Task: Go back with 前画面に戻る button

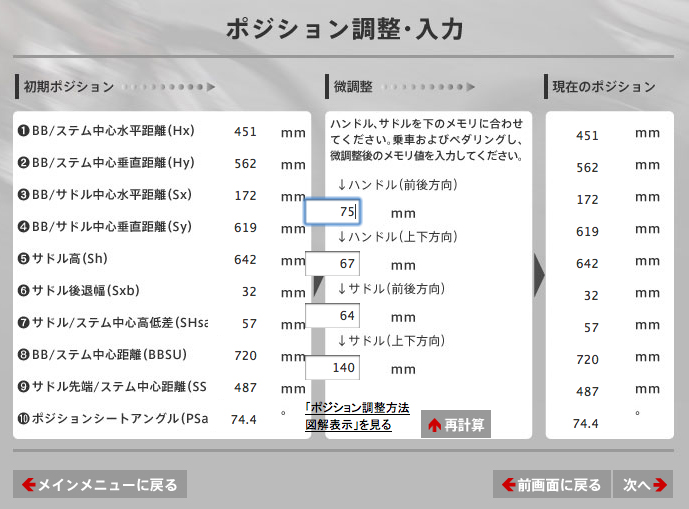Action: click(551, 484)
